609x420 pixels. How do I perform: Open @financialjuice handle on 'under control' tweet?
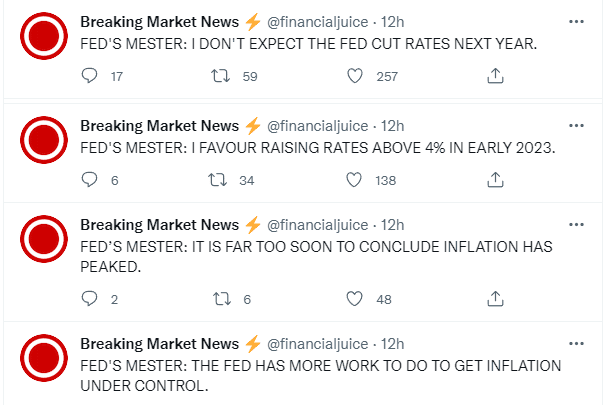[x=317, y=344]
